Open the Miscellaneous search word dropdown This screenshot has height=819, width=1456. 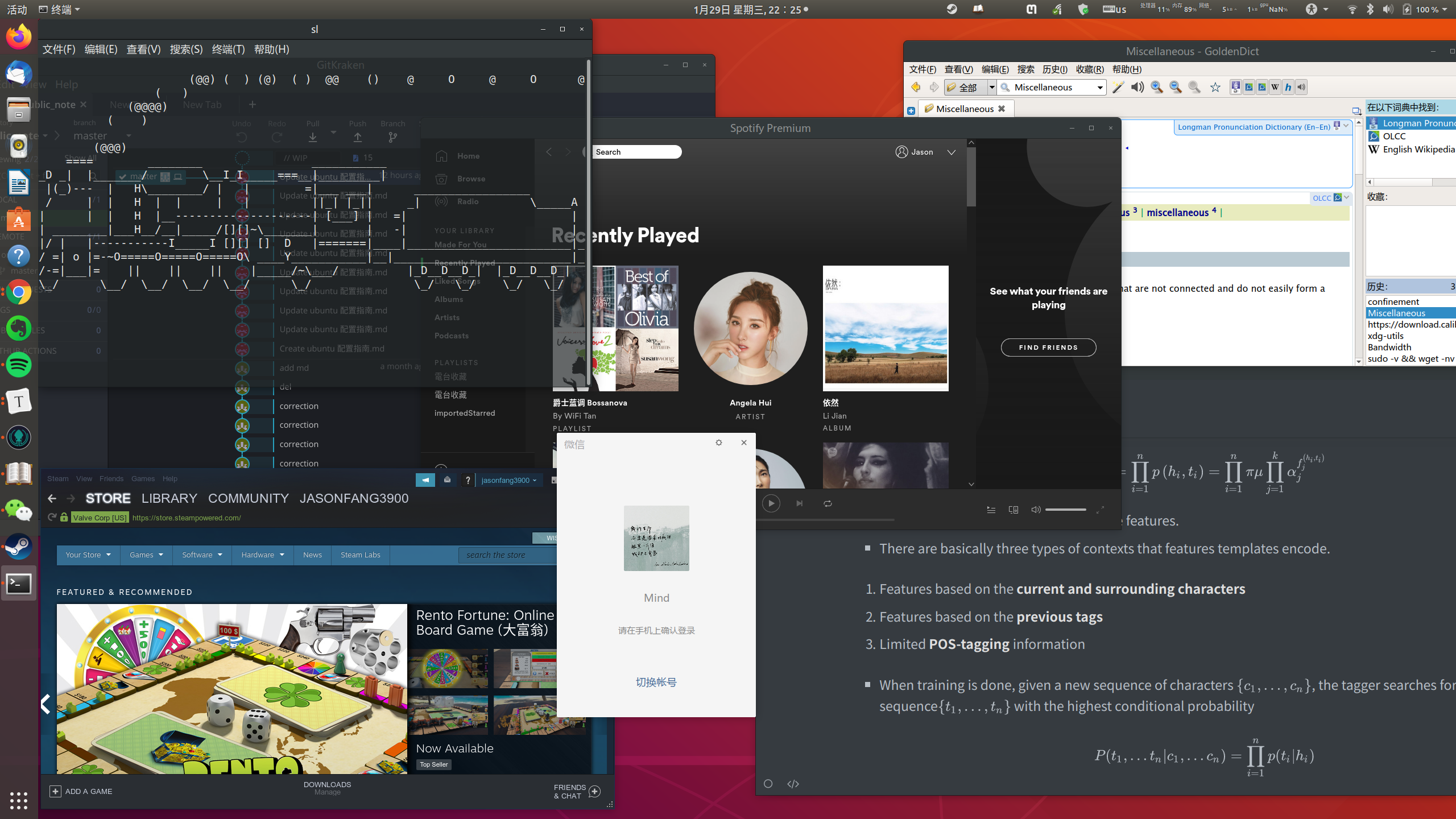(1100, 87)
